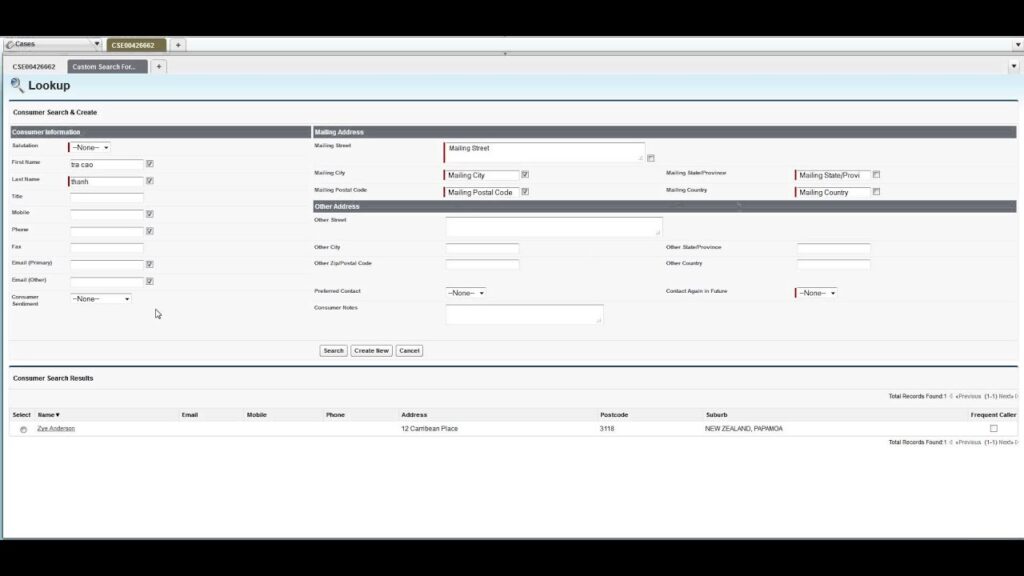
Task: Click the Suburb column header
Action: [x=716, y=415]
